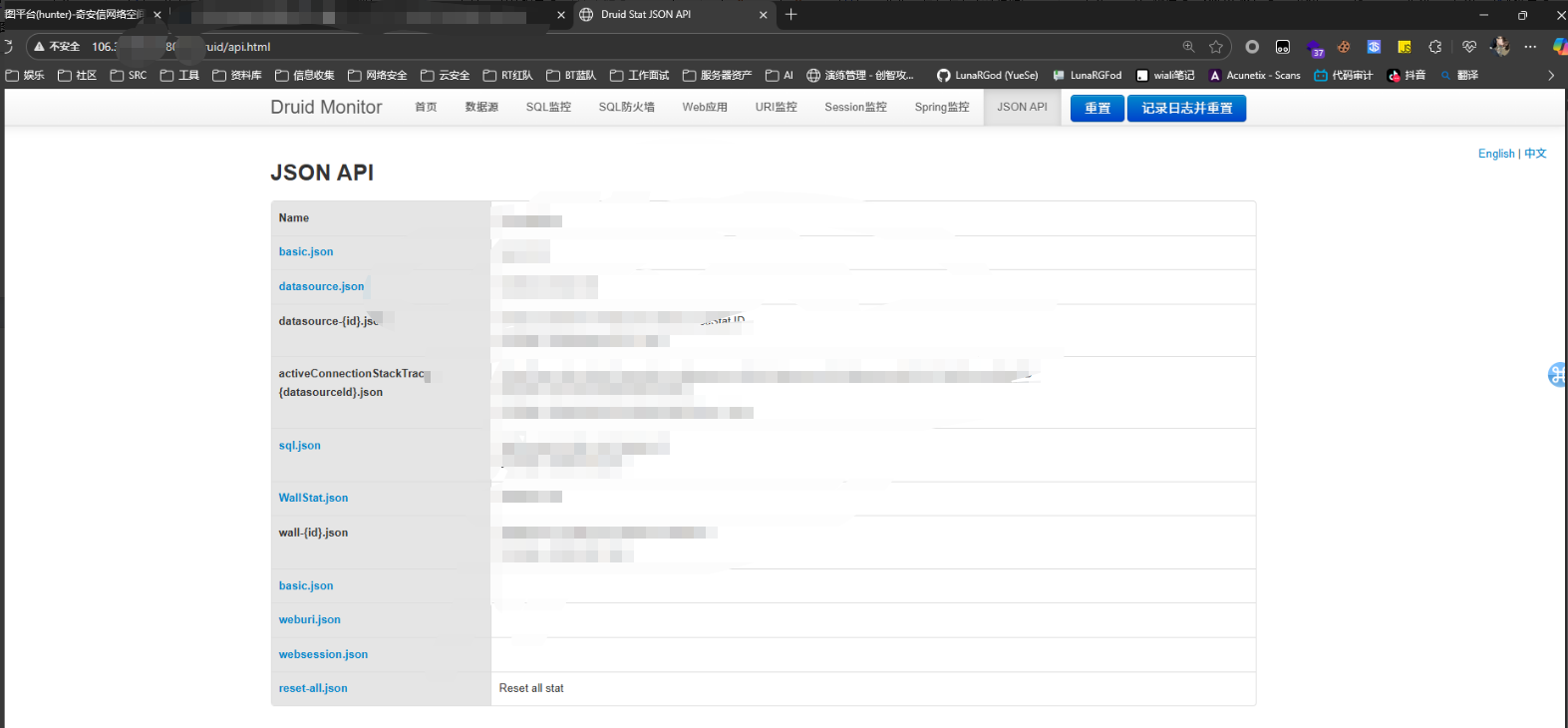Viewport: 1568px width, 728px height.
Task: Expand the 服务器资产 bookmark folder
Action: click(718, 76)
